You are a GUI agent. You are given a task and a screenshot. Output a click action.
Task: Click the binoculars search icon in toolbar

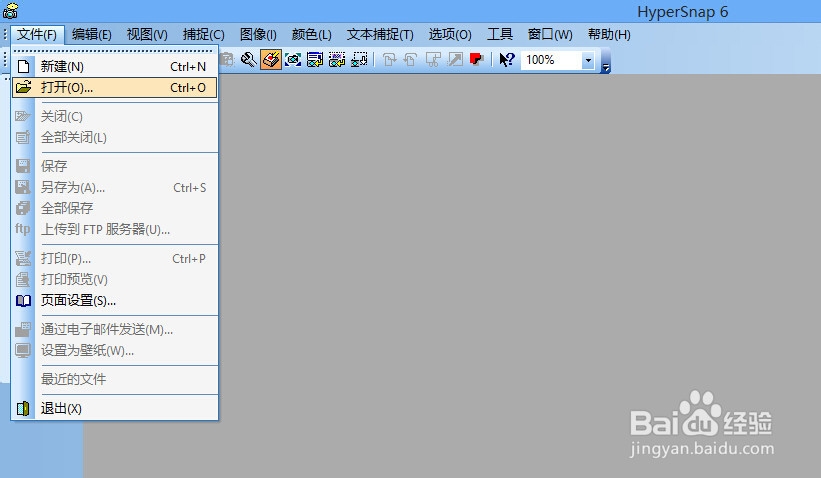(249, 60)
